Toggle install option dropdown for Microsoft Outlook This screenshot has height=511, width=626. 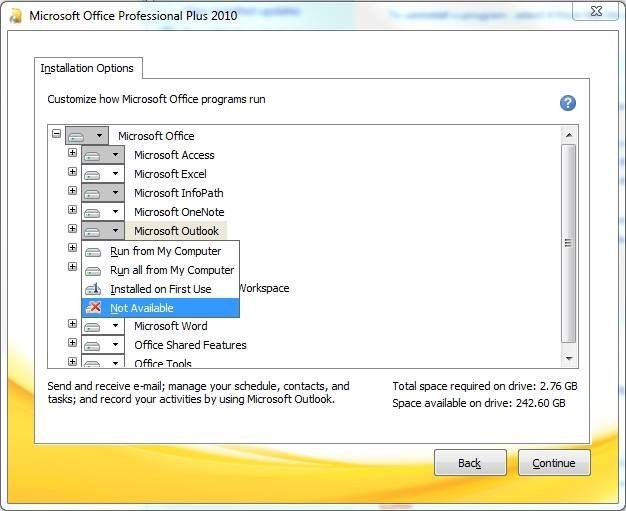(103, 231)
